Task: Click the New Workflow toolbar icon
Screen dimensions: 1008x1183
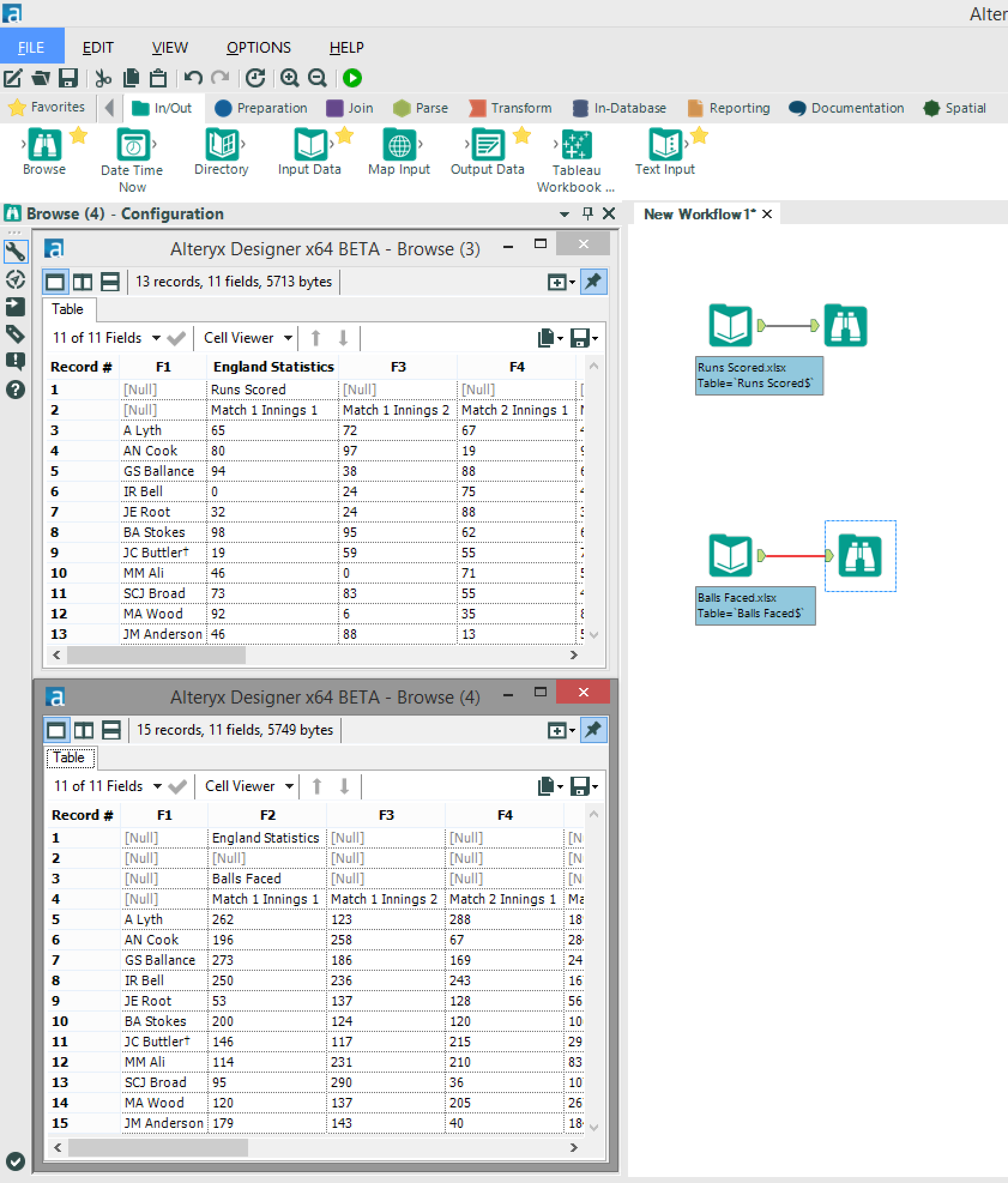Action: 13,78
